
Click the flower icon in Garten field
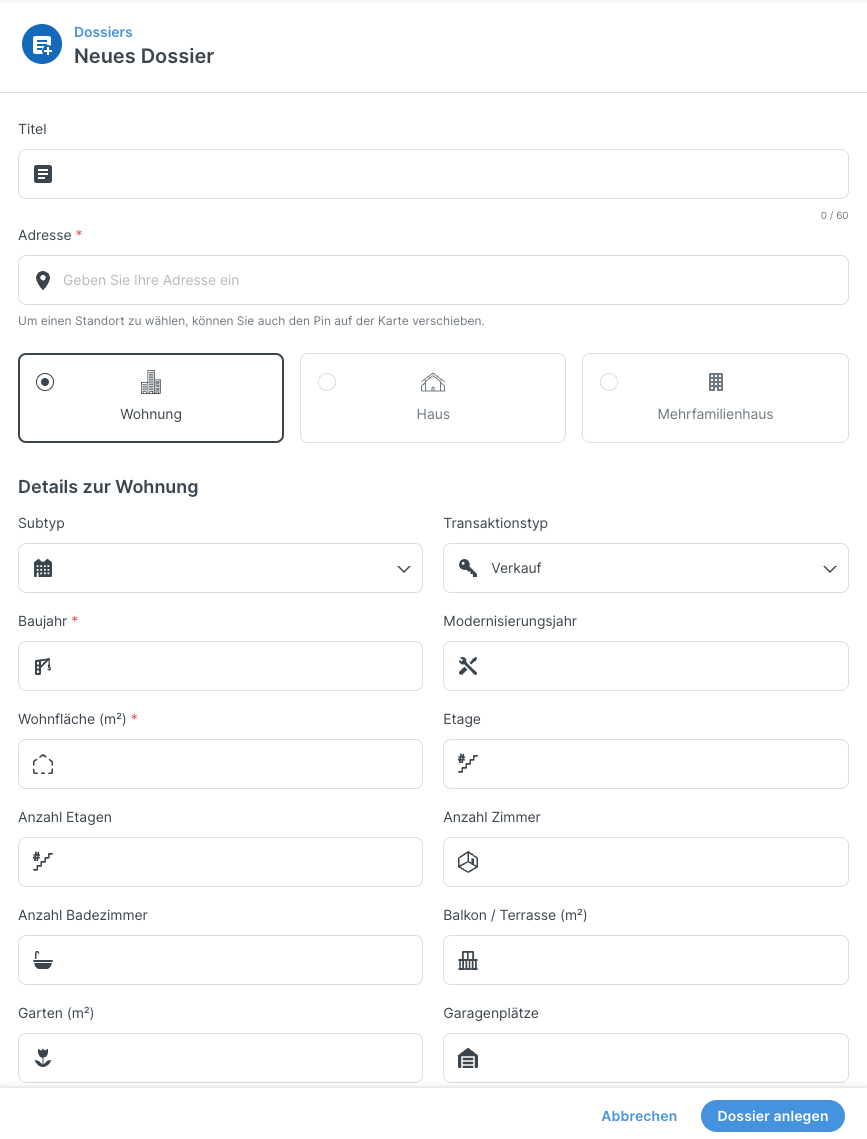43,1058
